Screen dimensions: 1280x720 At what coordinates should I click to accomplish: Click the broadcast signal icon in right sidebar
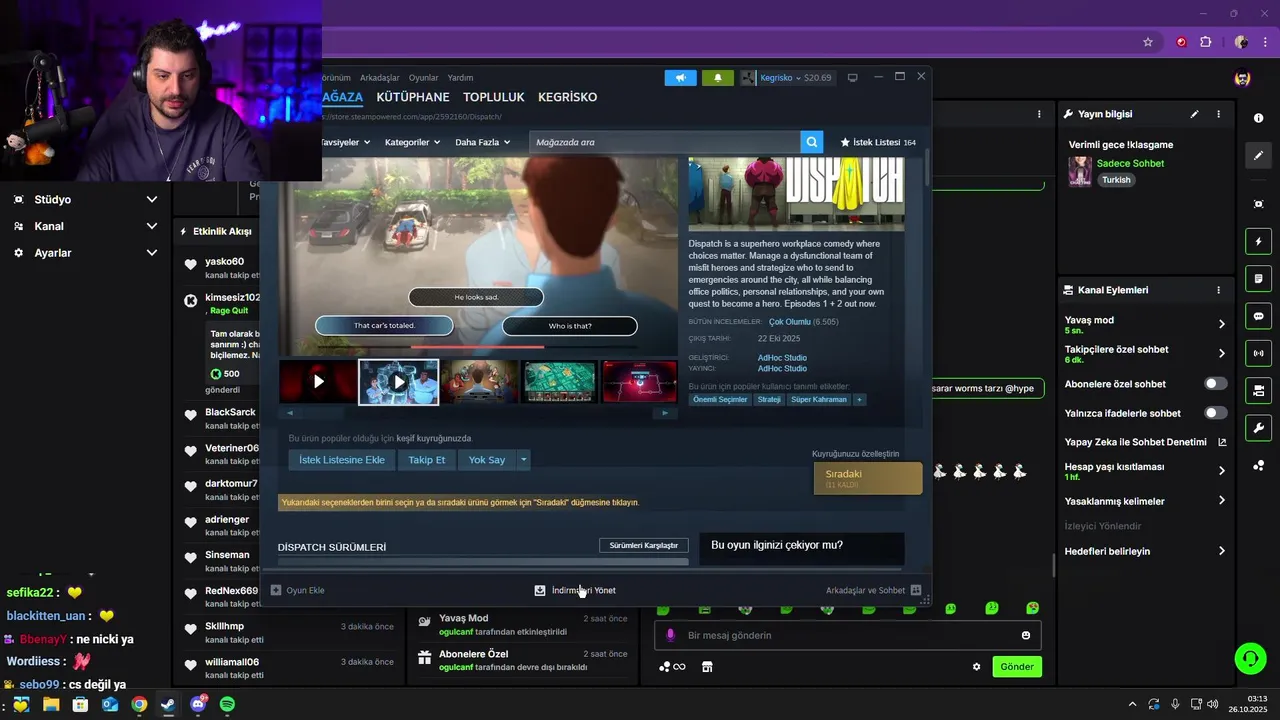[1258, 353]
